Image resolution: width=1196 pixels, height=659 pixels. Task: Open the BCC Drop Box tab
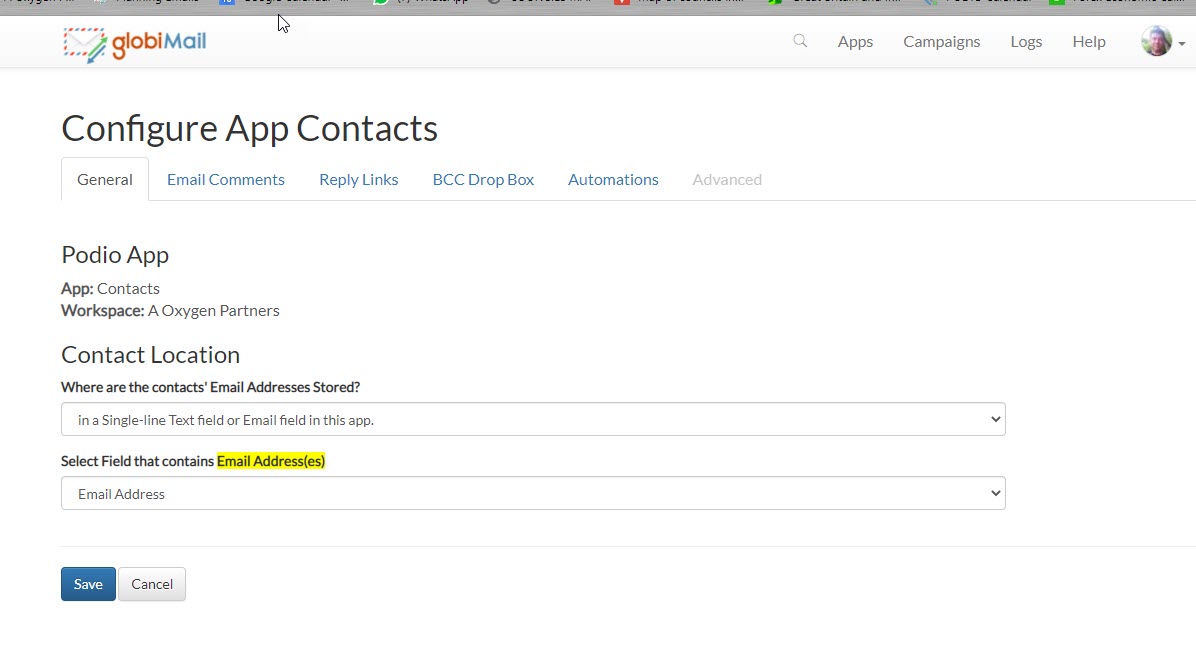pyautogui.click(x=483, y=179)
